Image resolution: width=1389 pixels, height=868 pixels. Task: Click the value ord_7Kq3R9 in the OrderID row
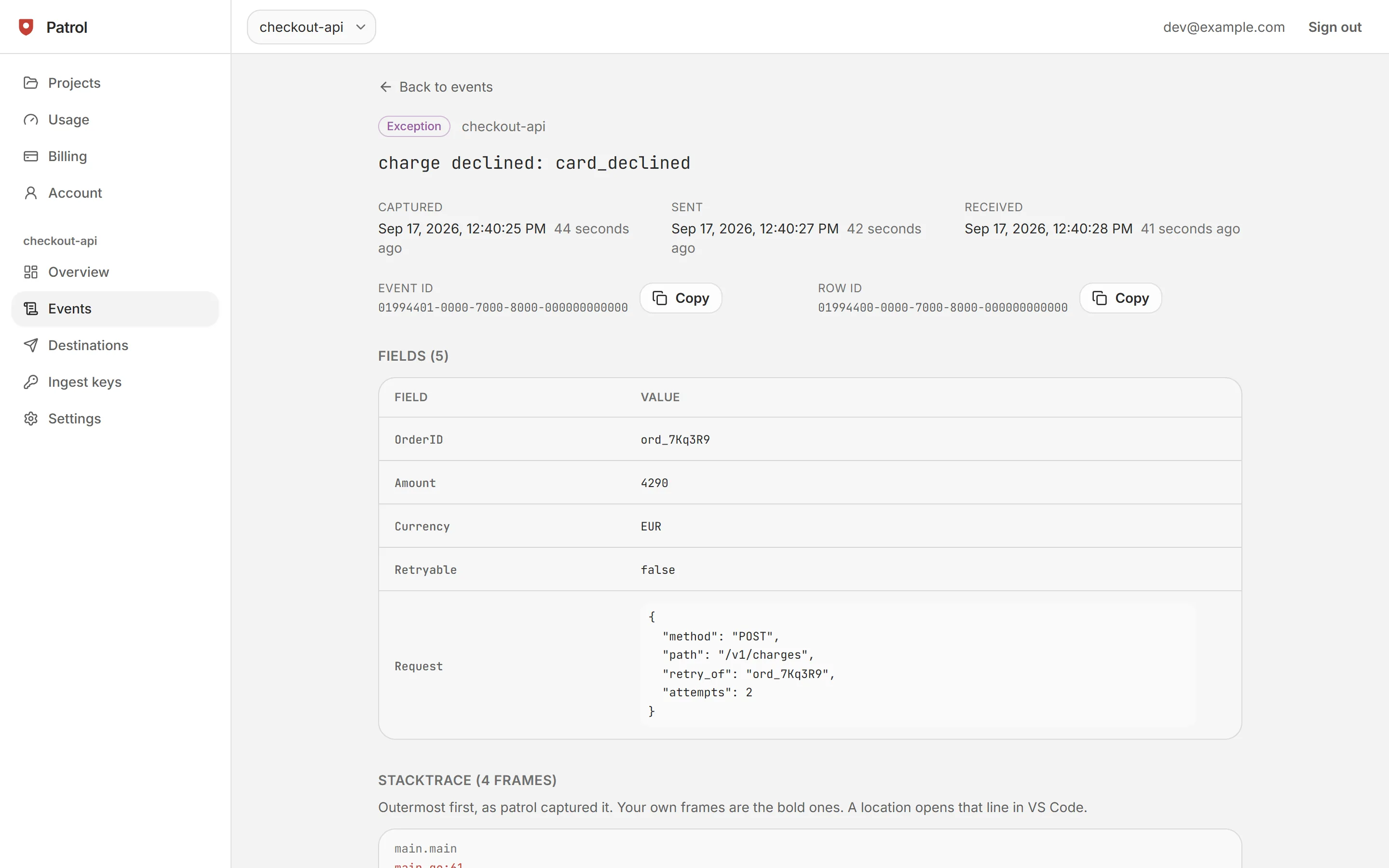pos(676,440)
